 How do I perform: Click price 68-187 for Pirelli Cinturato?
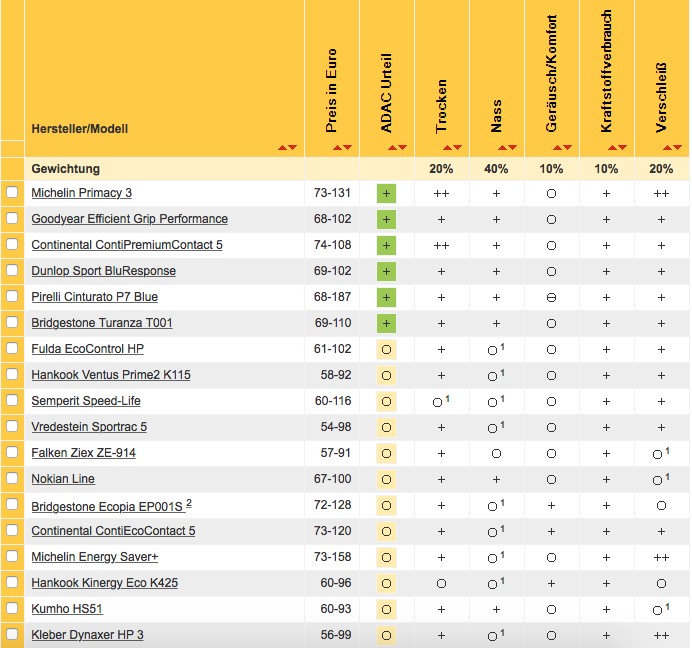(332, 297)
